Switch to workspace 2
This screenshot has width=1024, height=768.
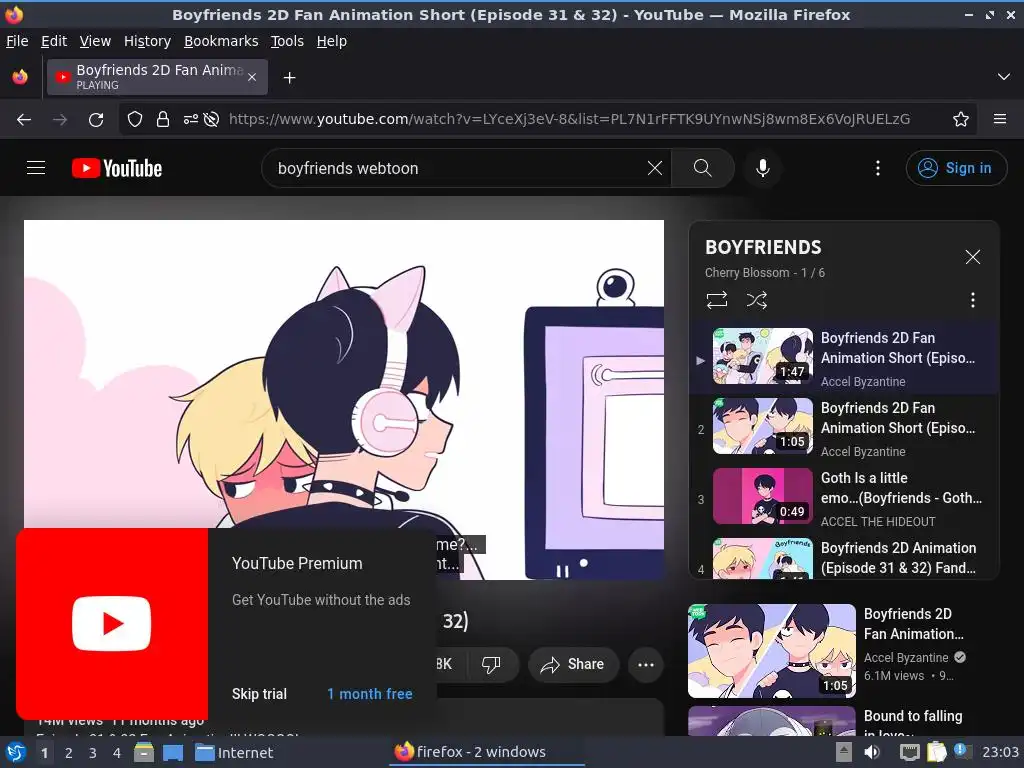click(69, 753)
